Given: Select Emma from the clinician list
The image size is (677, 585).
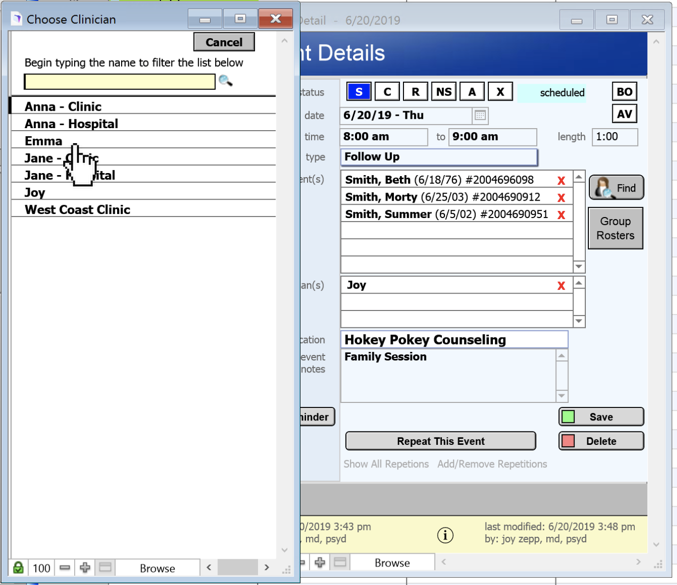Looking at the screenshot, I should pos(44,141).
